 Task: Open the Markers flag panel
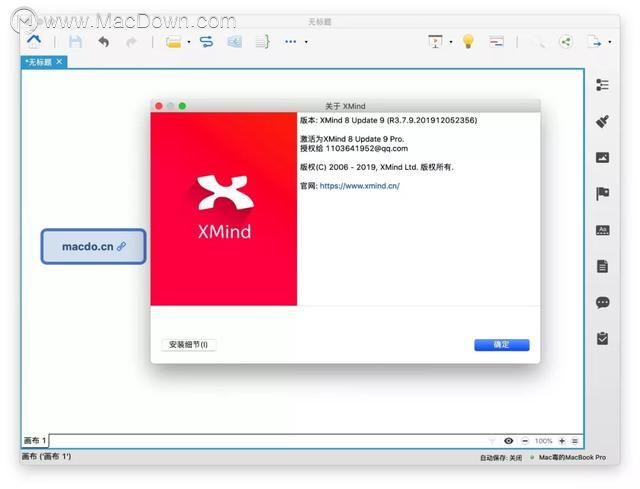click(x=602, y=193)
